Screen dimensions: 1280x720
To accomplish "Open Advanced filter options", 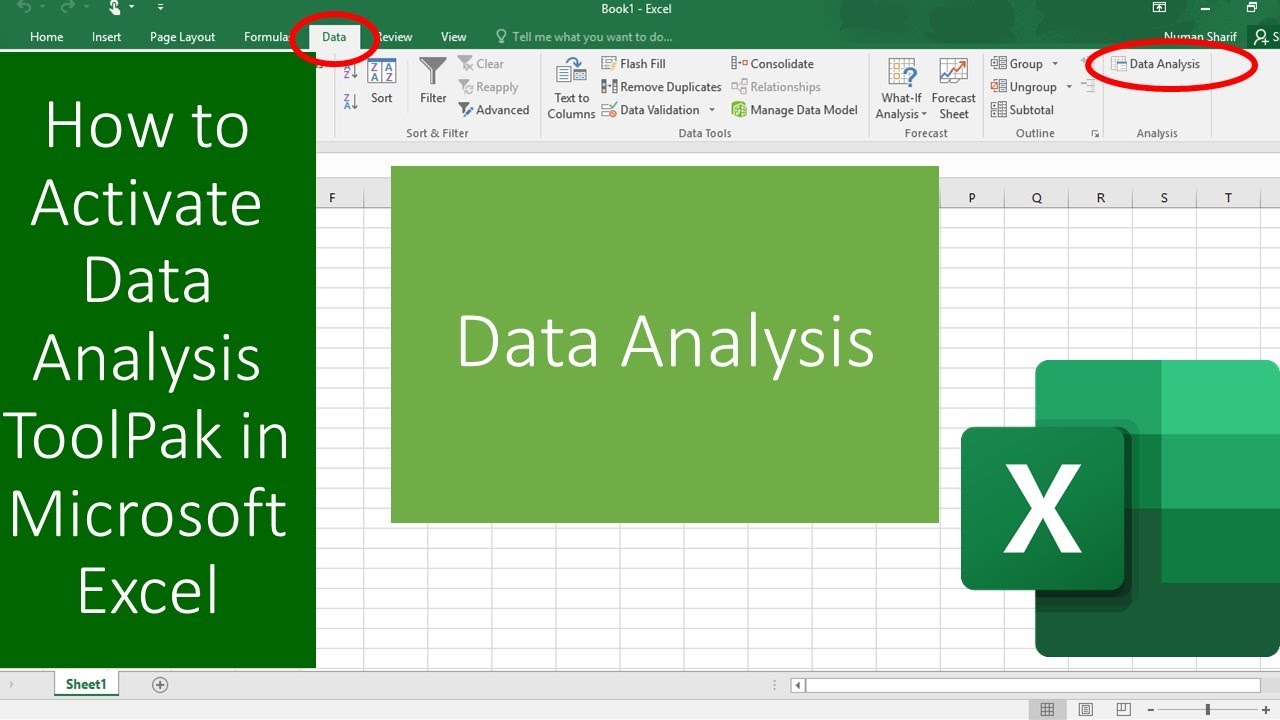I will point(494,110).
